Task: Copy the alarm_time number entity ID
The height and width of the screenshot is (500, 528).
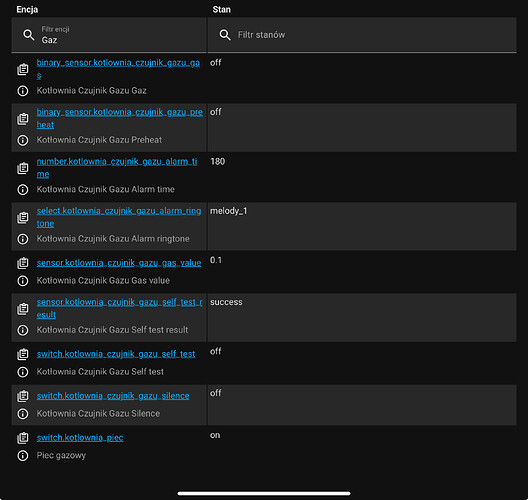Action: (x=23, y=168)
